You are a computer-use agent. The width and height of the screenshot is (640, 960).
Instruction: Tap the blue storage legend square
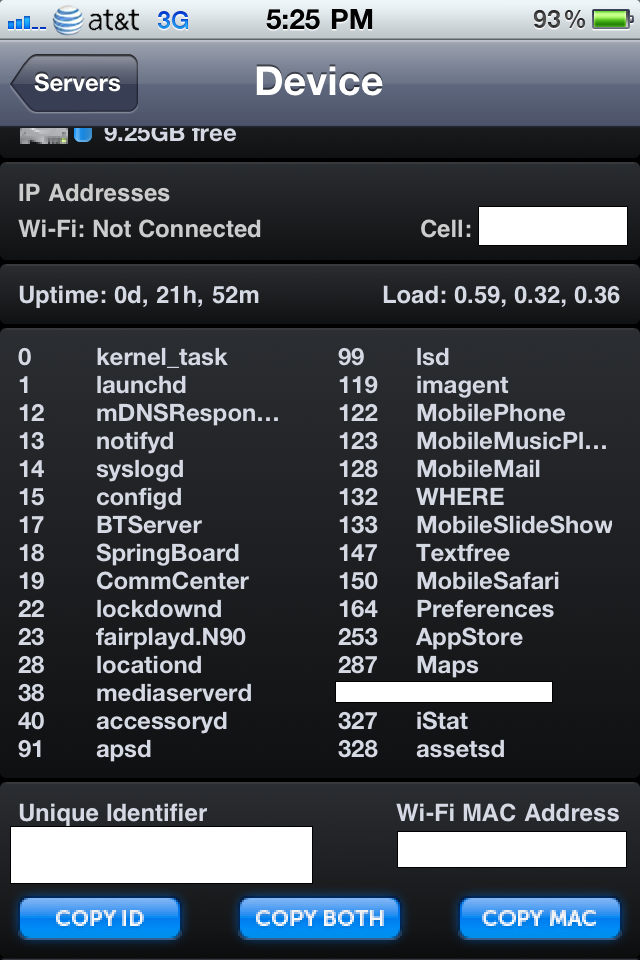click(83, 134)
